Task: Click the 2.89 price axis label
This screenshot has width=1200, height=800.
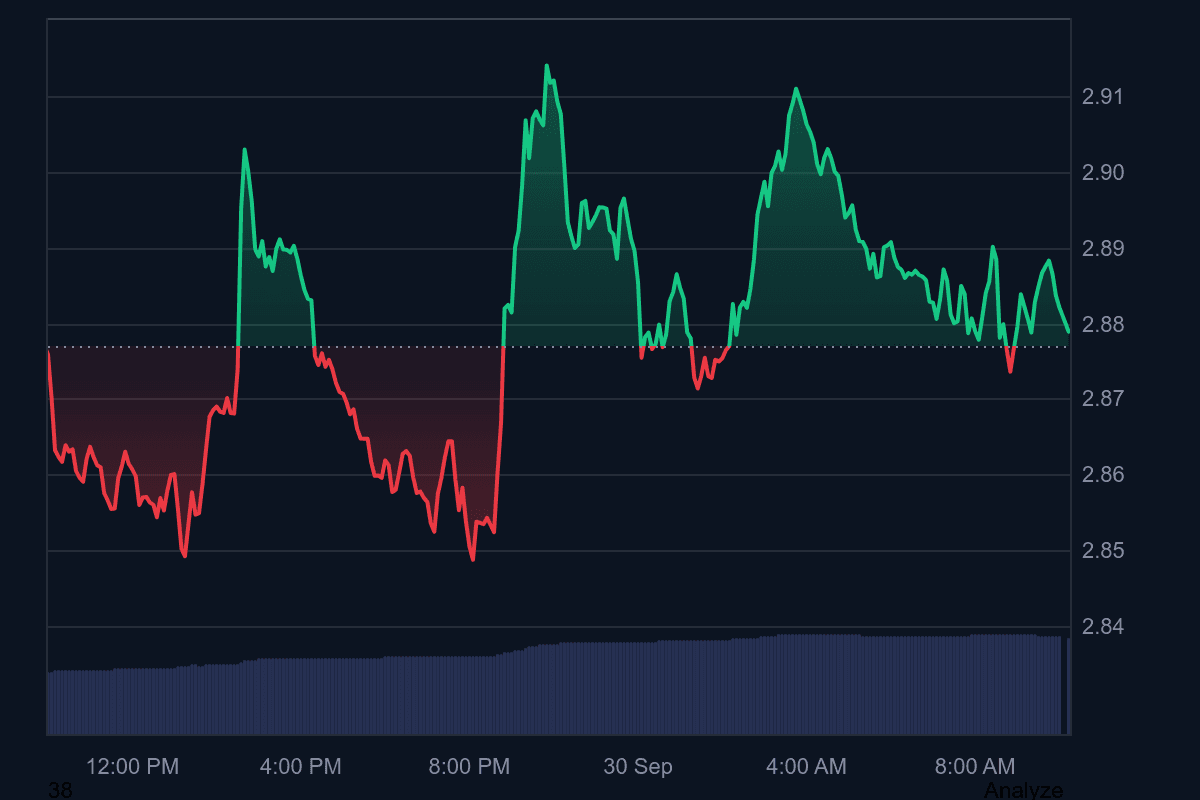Action: click(x=1103, y=249)
